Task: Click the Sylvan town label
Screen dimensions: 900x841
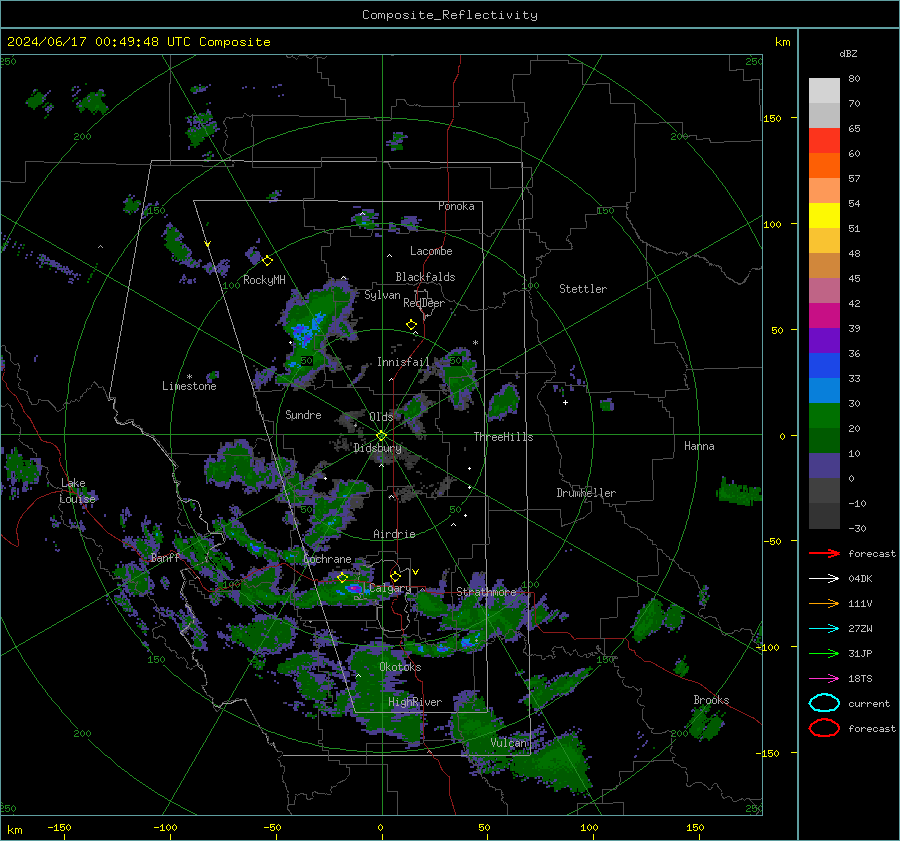Action: pos(382,295)
